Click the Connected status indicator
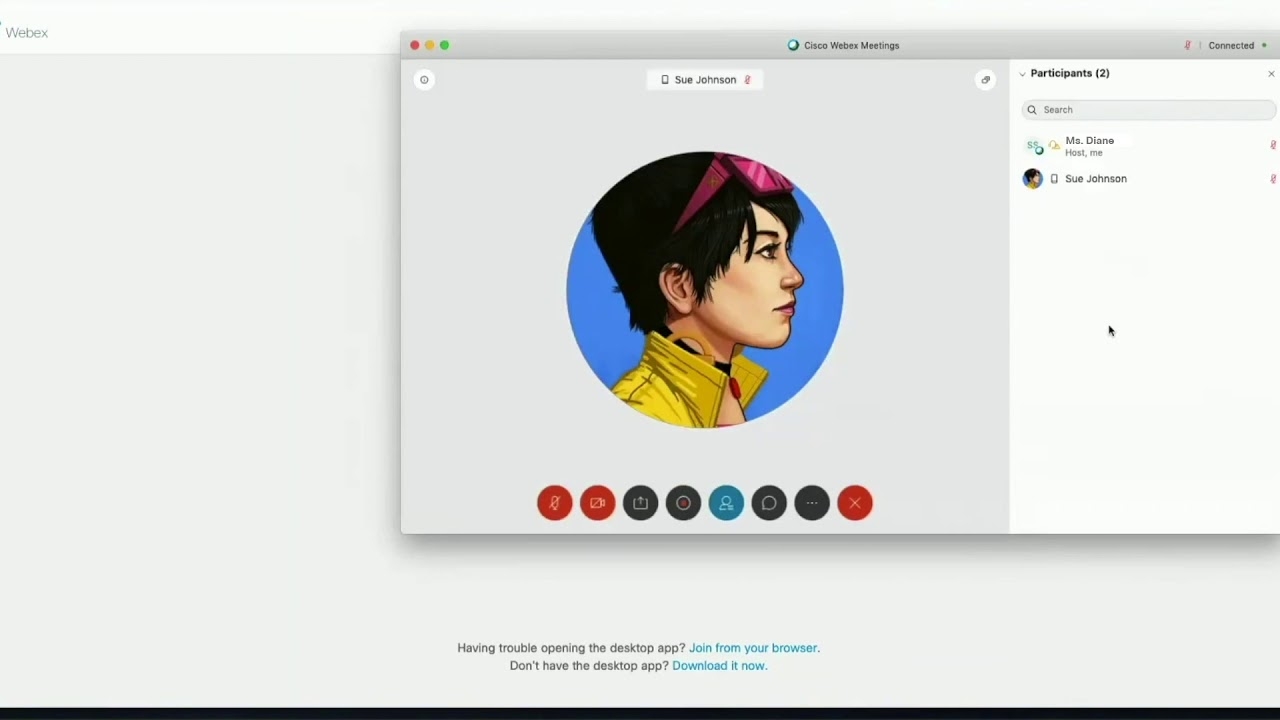 point(1237,45)
